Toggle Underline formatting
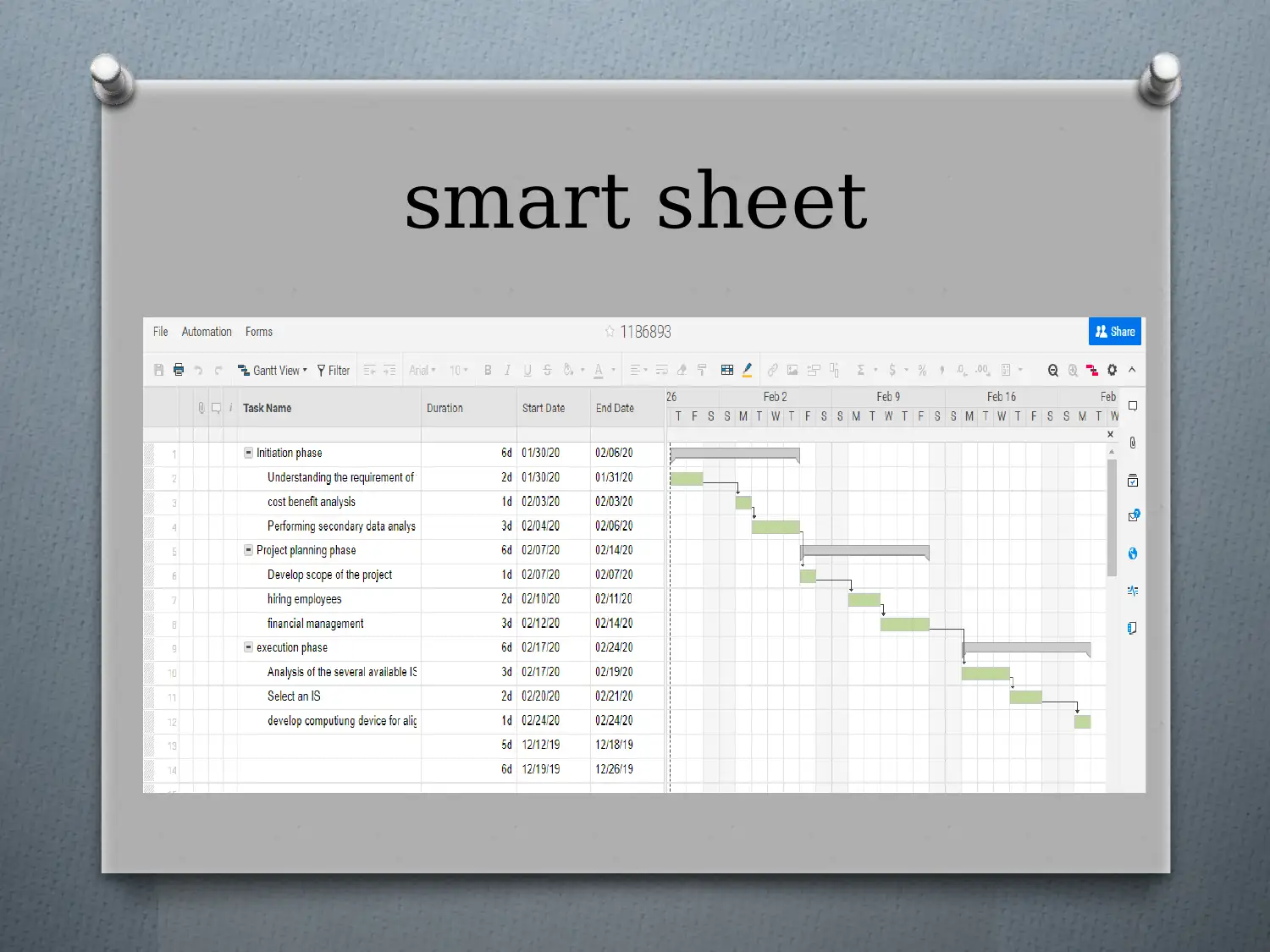This screenshot has width=1270, height=952. [x=527, y=370]
